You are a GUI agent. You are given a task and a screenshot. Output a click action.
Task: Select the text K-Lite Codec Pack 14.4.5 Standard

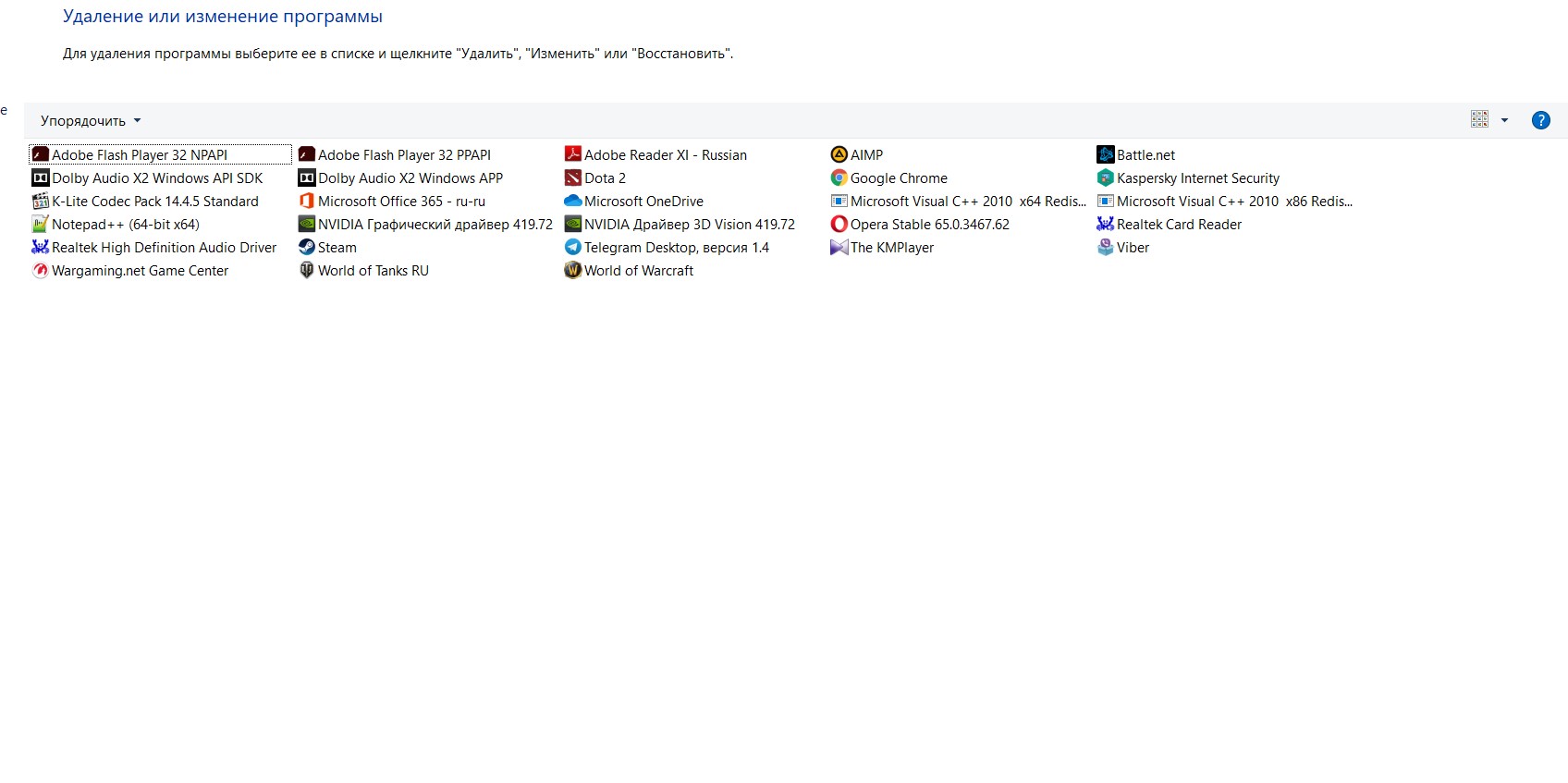(x=155, y=202)
